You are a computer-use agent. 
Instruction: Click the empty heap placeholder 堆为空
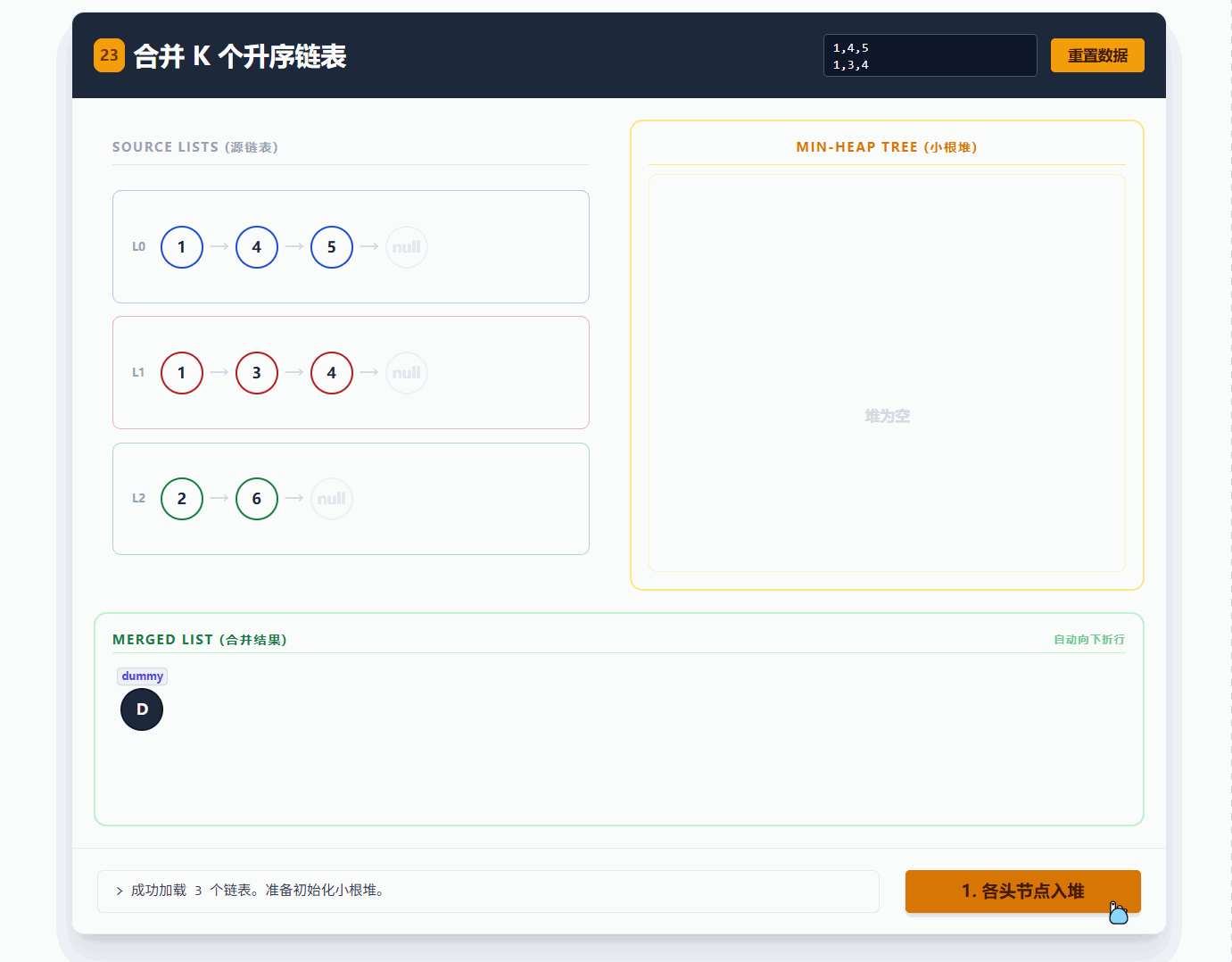pyautogui.click(x=887, y=416)
